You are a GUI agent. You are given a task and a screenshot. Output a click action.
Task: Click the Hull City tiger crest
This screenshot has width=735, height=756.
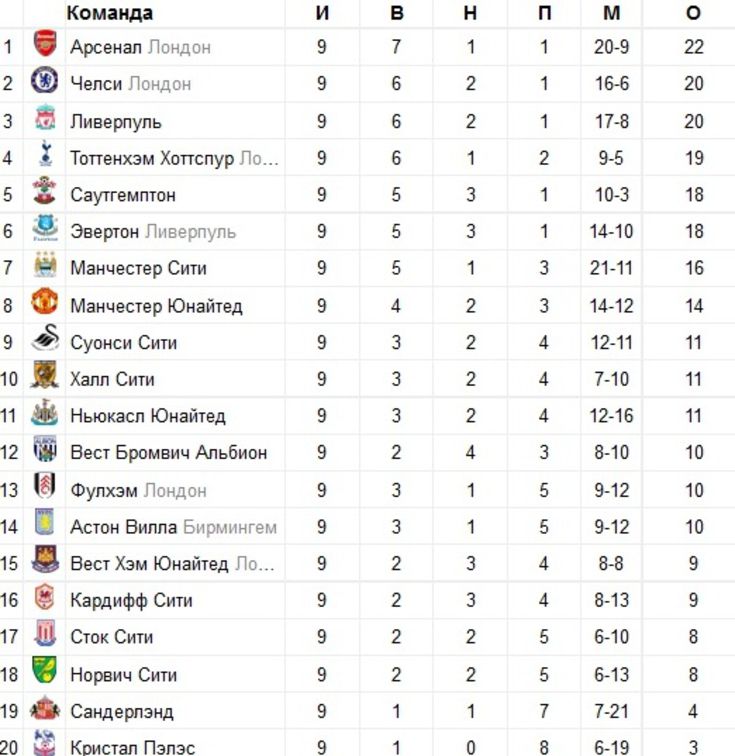pos(45,375)
